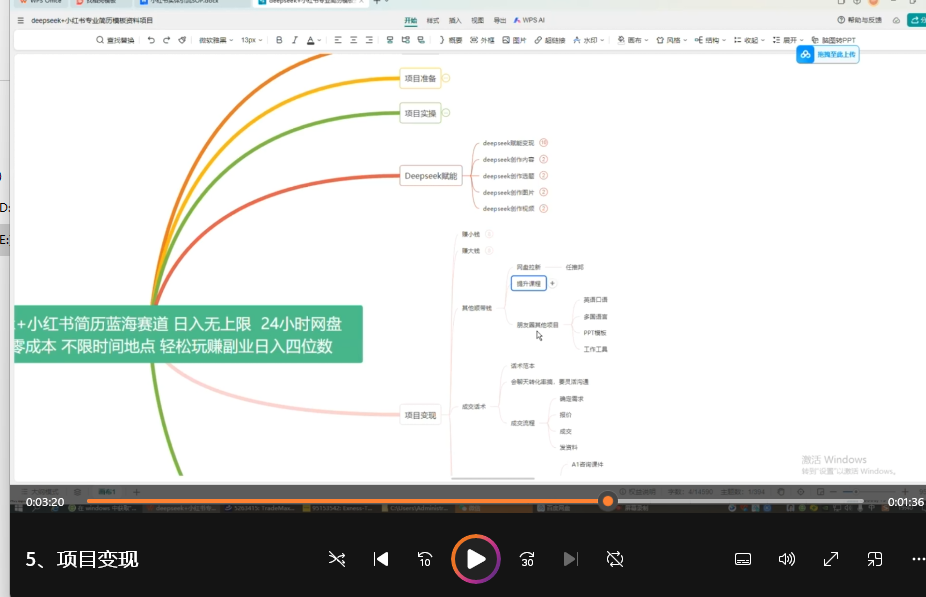
Task: Rewind 10 seconds
Action: tap(425, 559)
